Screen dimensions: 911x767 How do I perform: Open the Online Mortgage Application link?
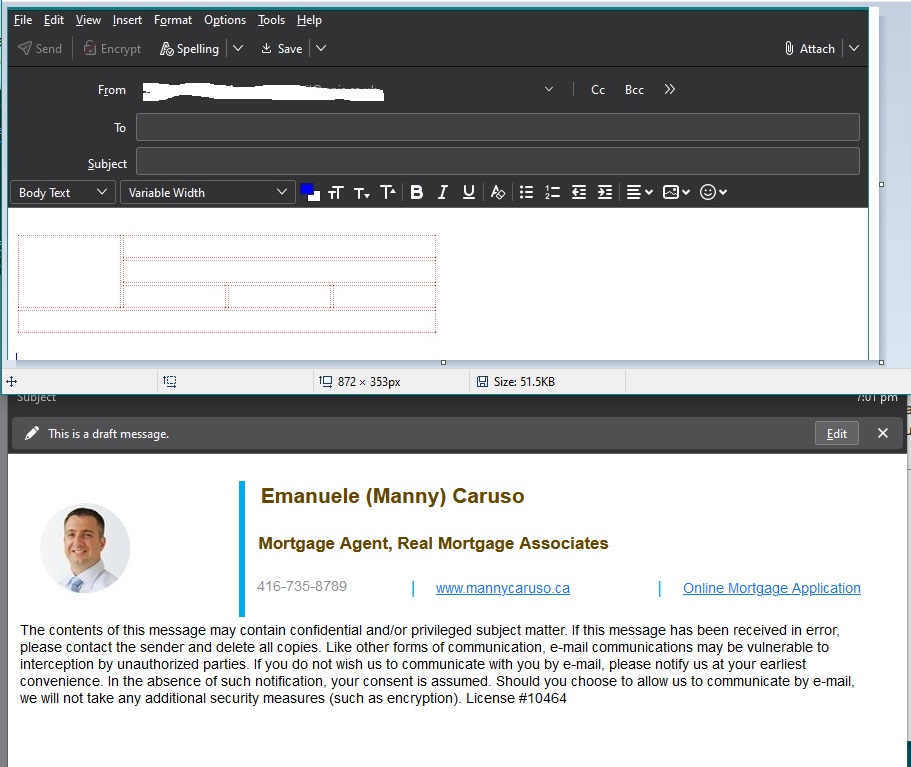(x=771, y=588)
